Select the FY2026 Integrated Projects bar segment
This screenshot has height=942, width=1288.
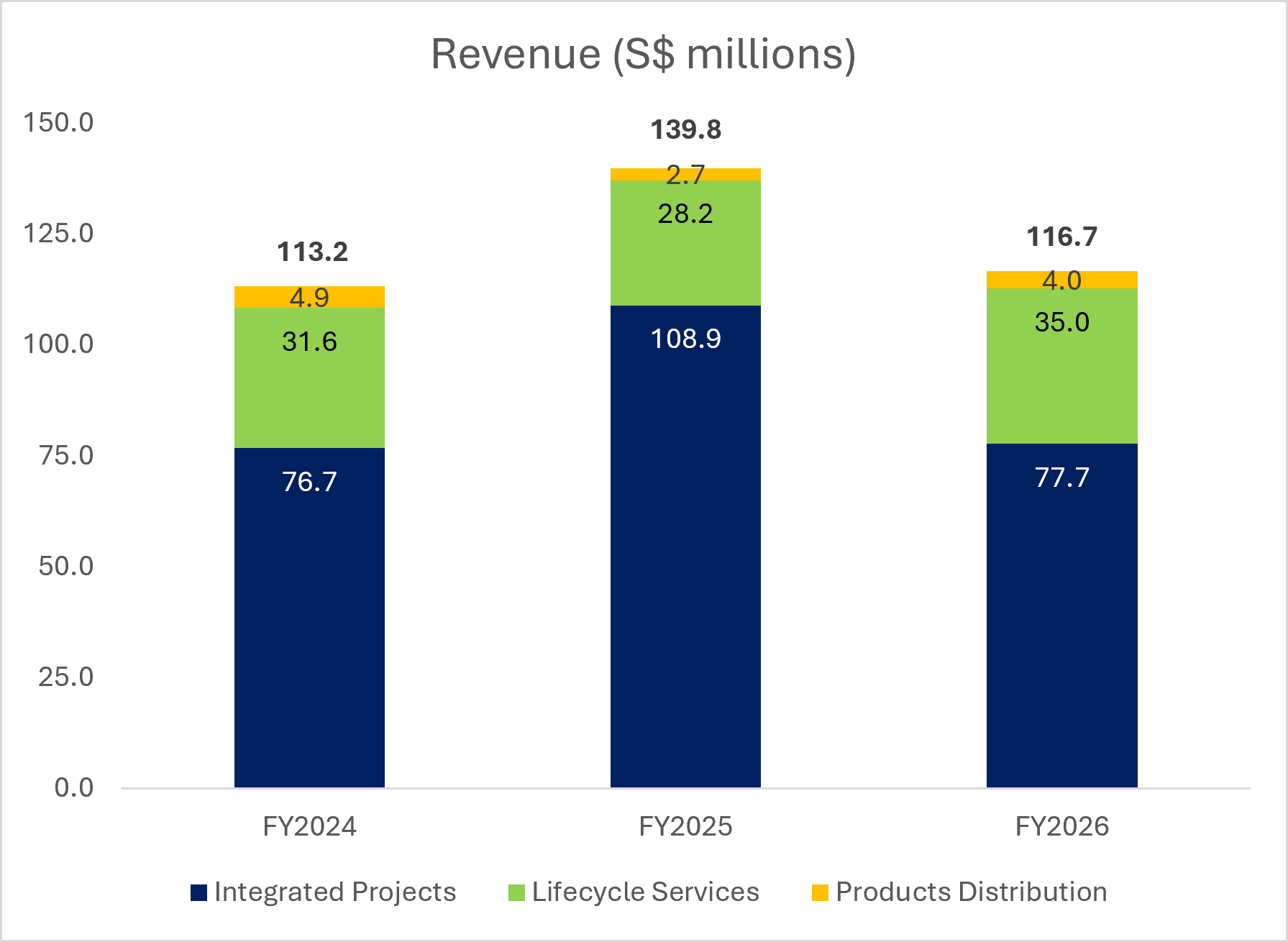[x=1061, y=616]
